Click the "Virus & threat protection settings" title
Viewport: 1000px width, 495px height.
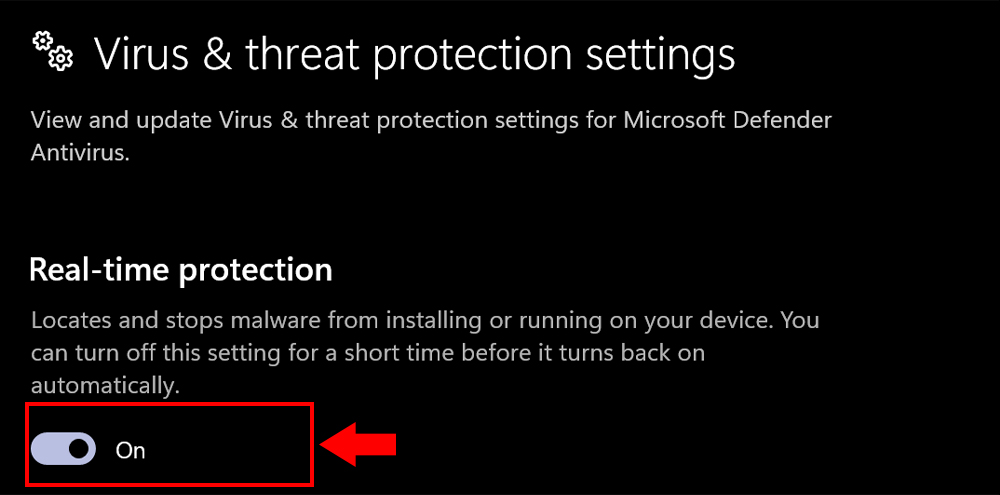click(414, 54)
